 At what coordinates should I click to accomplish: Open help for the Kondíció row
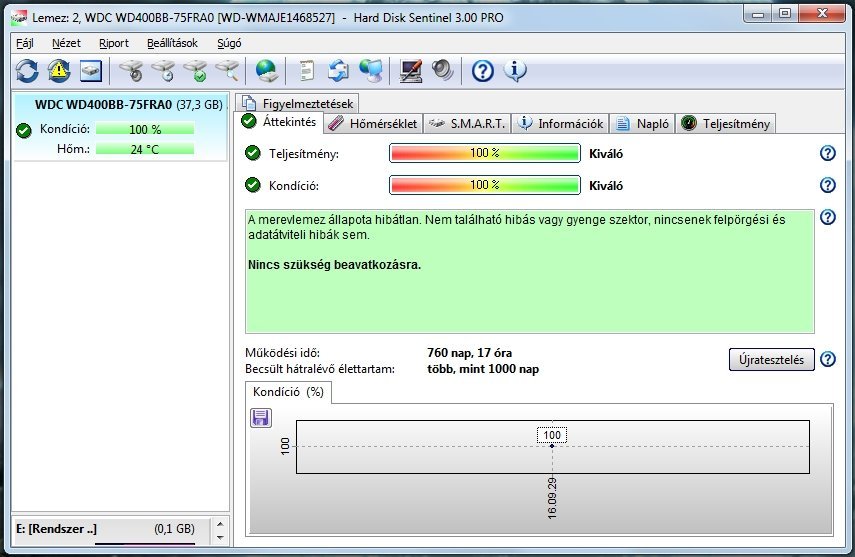pyautogui.click(x=828, y=185)
